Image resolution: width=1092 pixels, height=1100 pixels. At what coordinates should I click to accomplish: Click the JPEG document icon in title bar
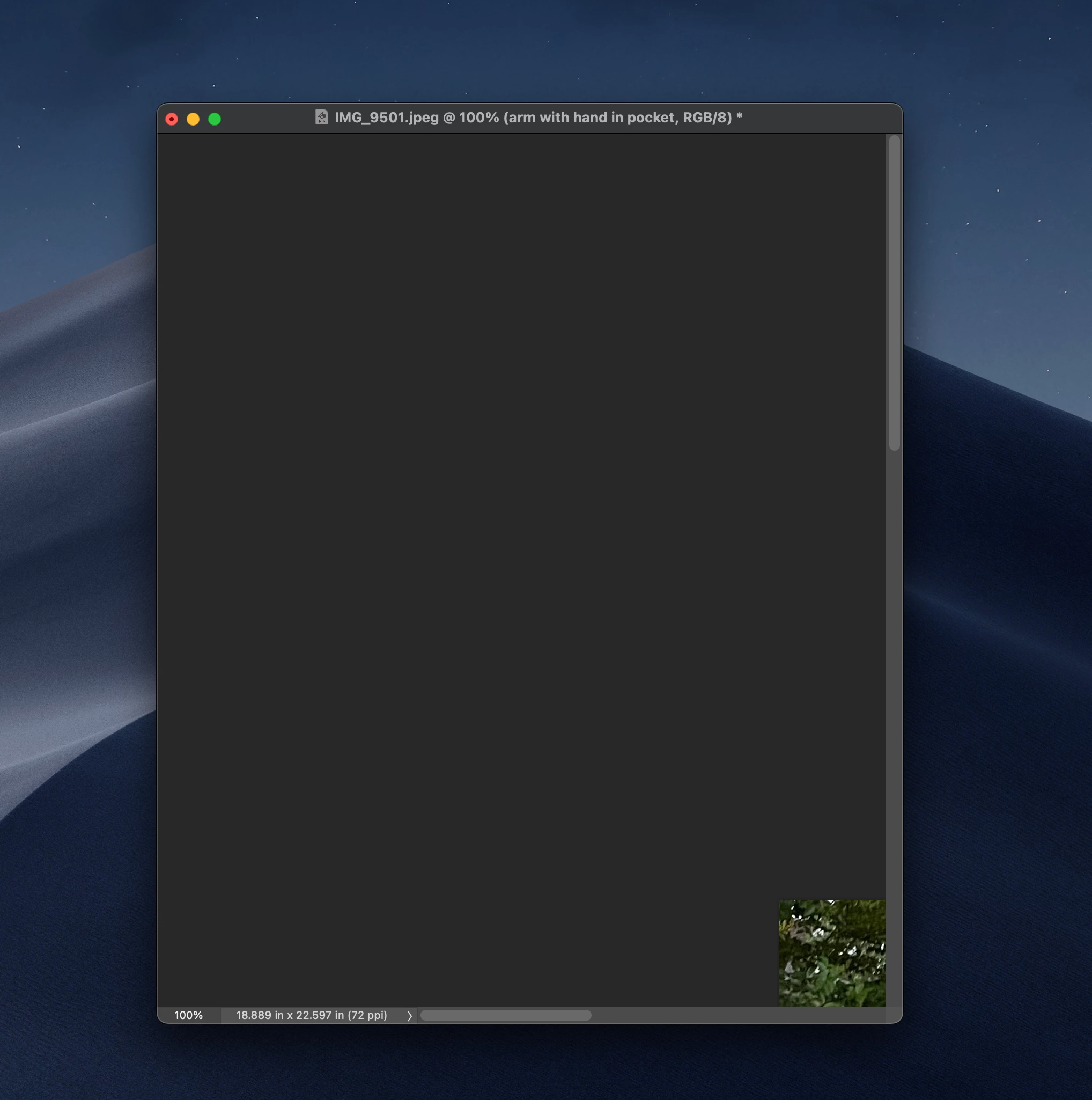pyautogui.click(x=321, y=118)
